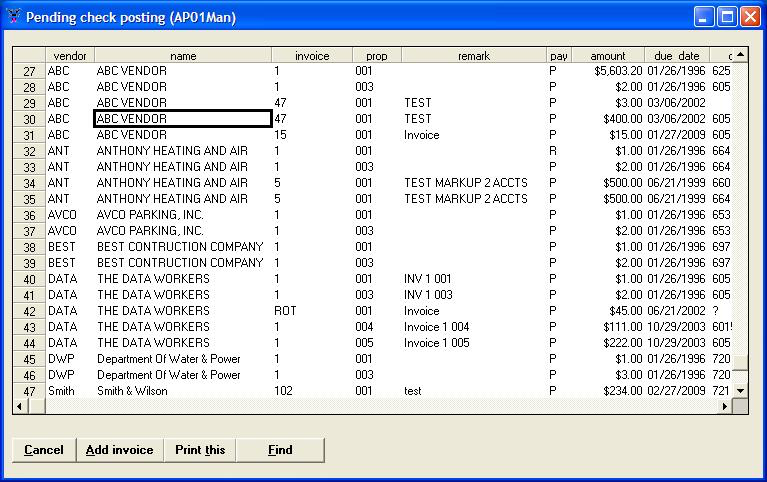Image resolution: width=767 pixels, height=482 pixels.
Task: Click the Find button
Action: pyautogui.click(x=280, y=450)
